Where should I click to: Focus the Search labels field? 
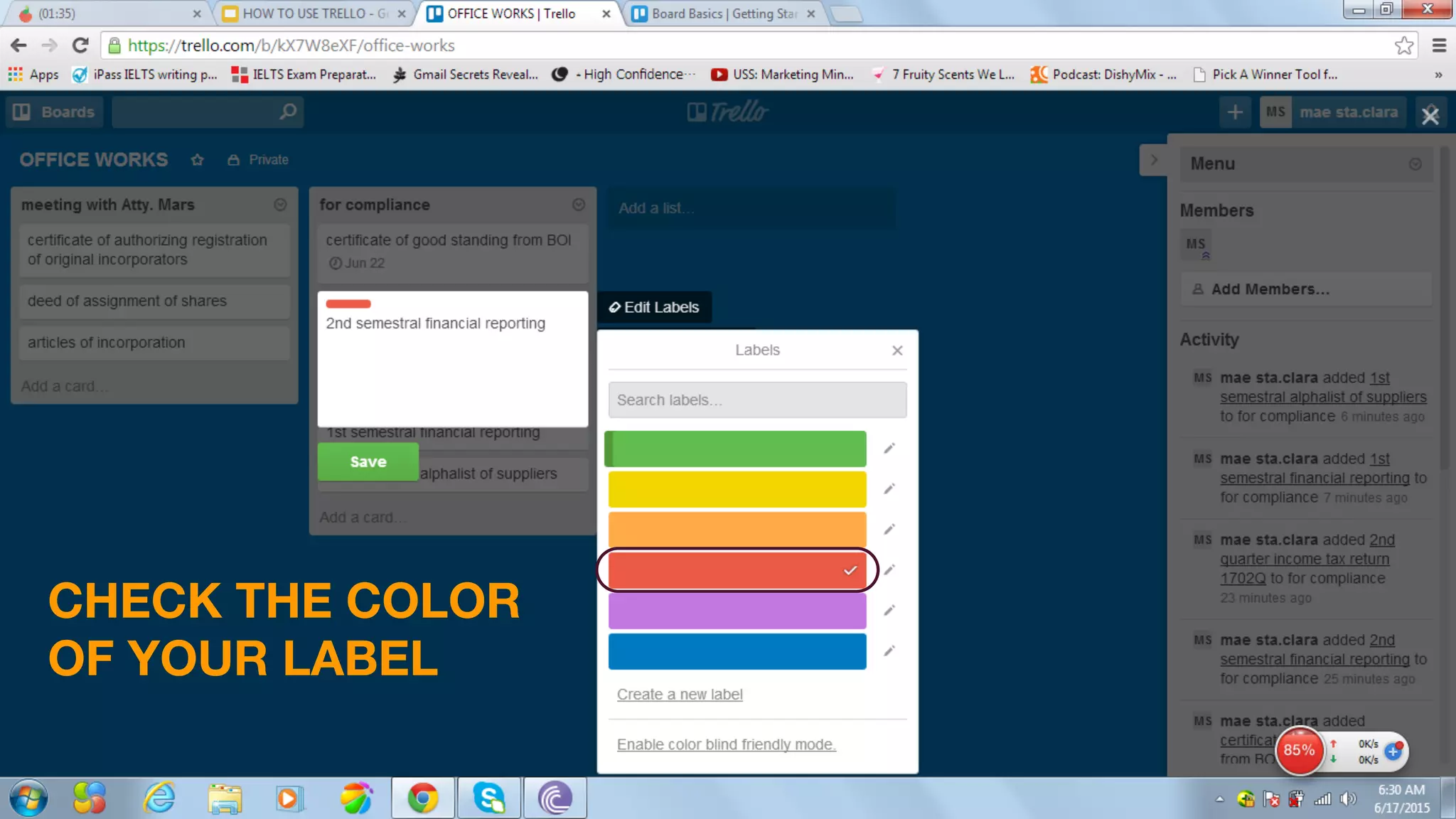point(757,400)
